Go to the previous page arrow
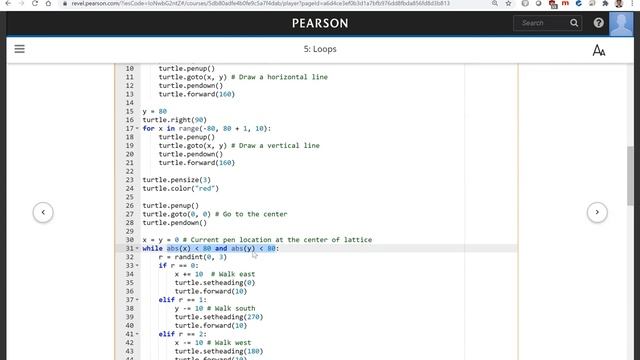 (43, 212)
